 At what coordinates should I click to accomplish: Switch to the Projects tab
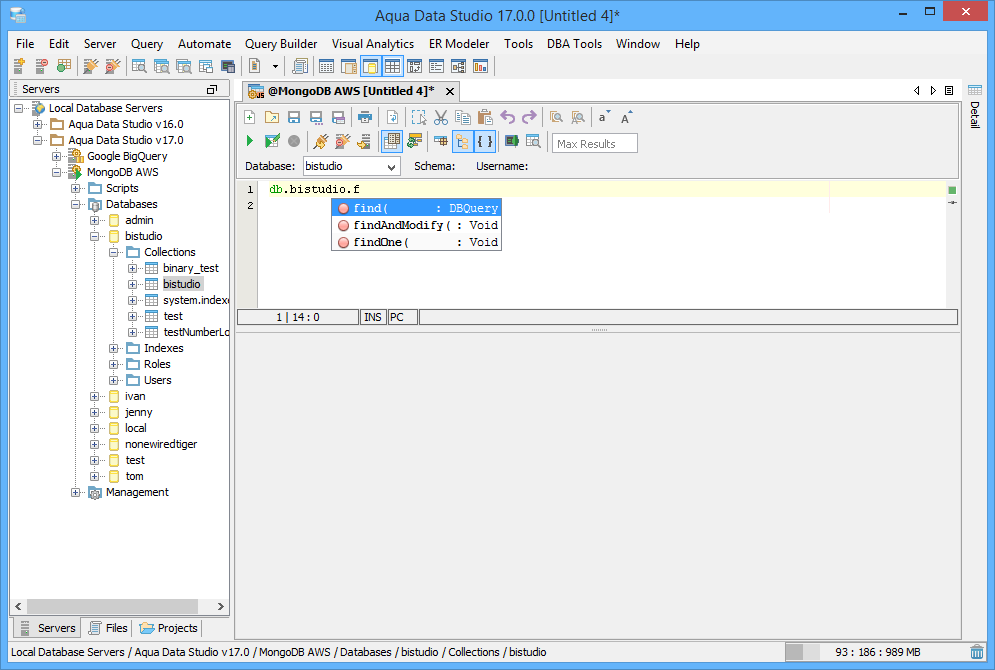[169, 628]
